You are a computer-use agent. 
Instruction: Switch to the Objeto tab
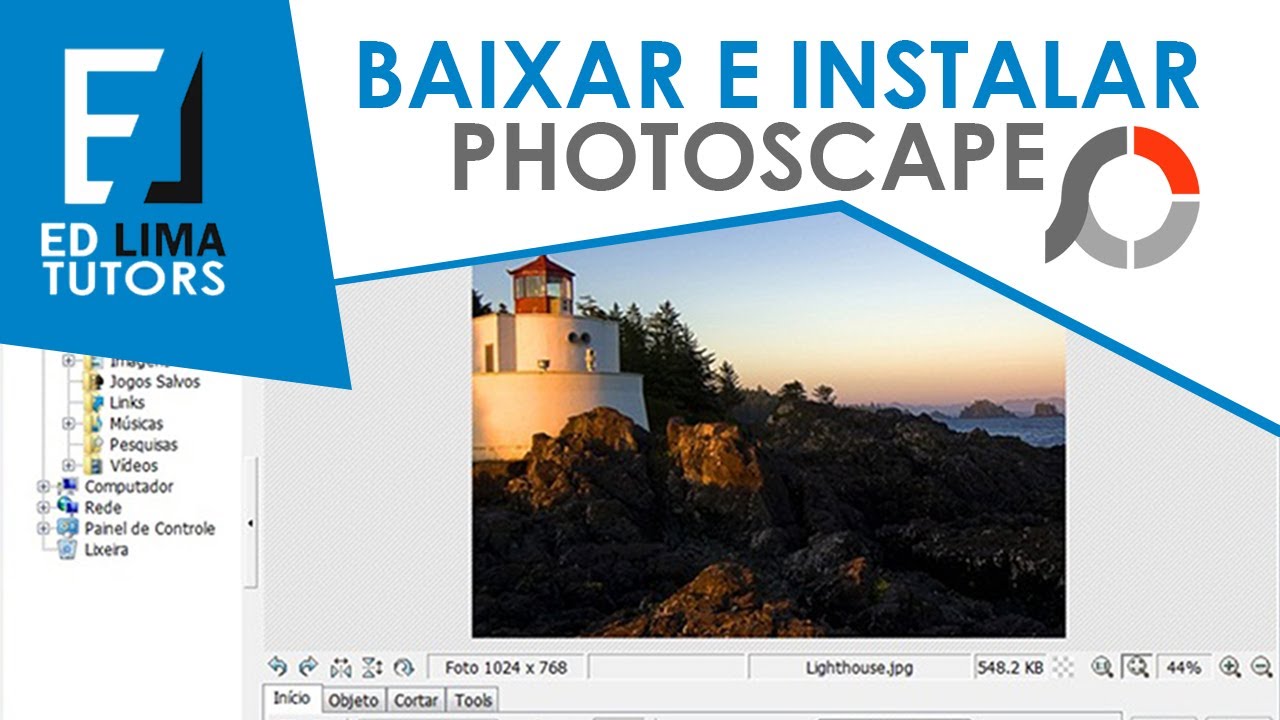[354, 701]
